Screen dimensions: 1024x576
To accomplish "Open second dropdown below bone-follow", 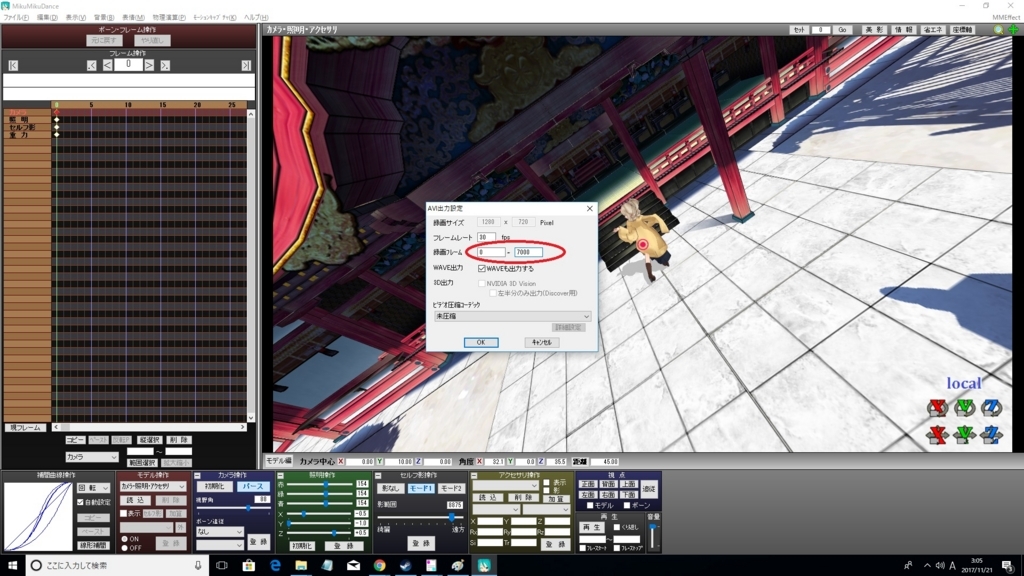I will (x=219, y=544).
